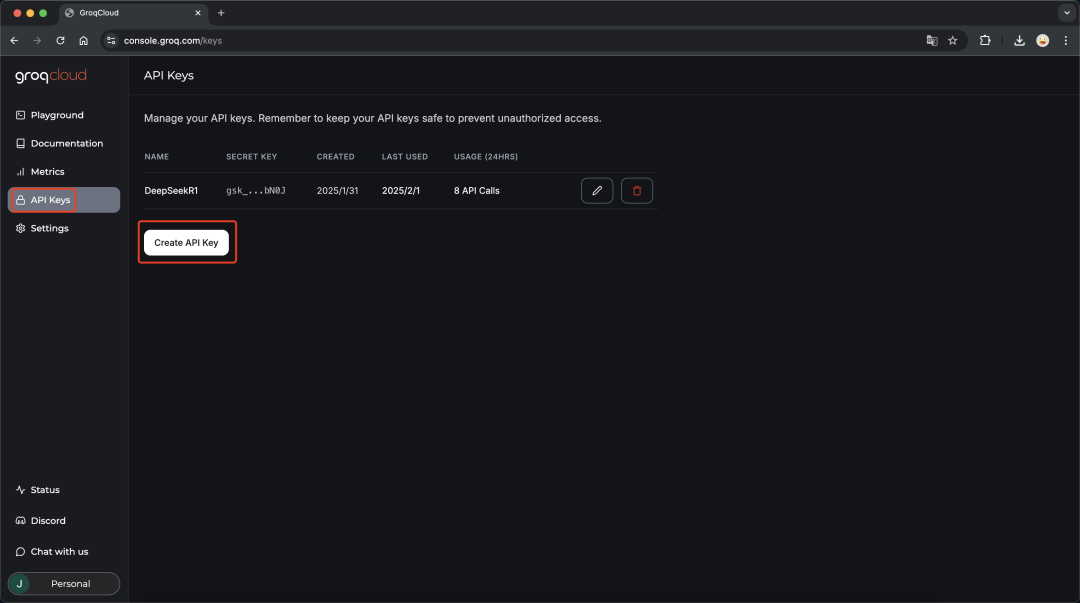Select the GroqCloud browser tab

133,13
